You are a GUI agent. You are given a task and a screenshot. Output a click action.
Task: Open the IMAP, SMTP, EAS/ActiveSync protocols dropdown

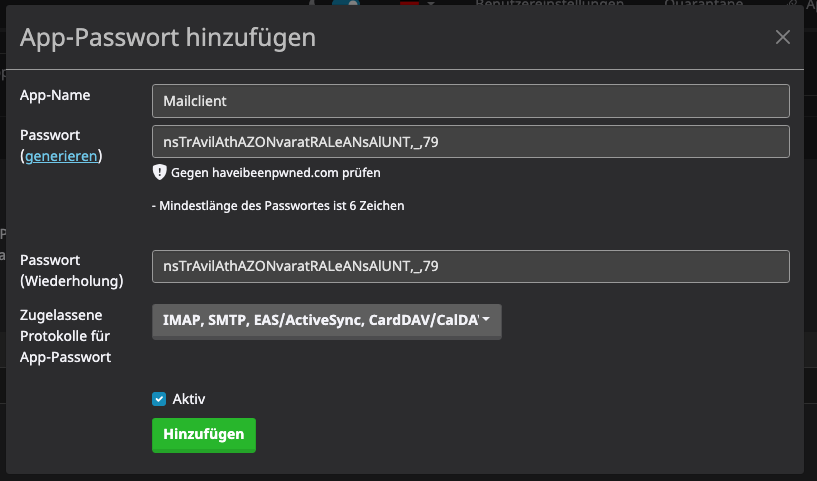320,321
